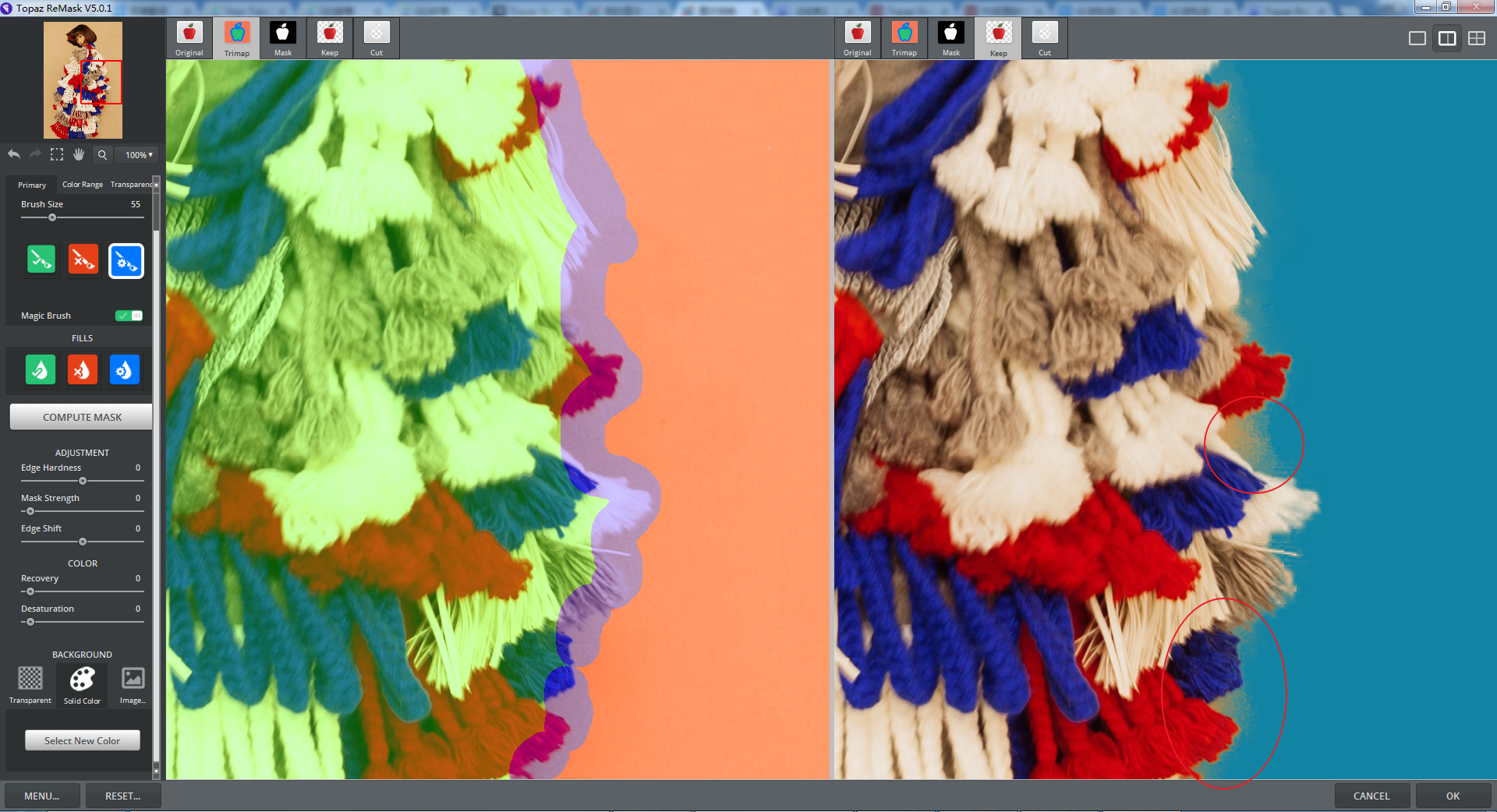Show Cut view in left pane
This screenshot has height=812, width=1497.
tap(377, 38)
